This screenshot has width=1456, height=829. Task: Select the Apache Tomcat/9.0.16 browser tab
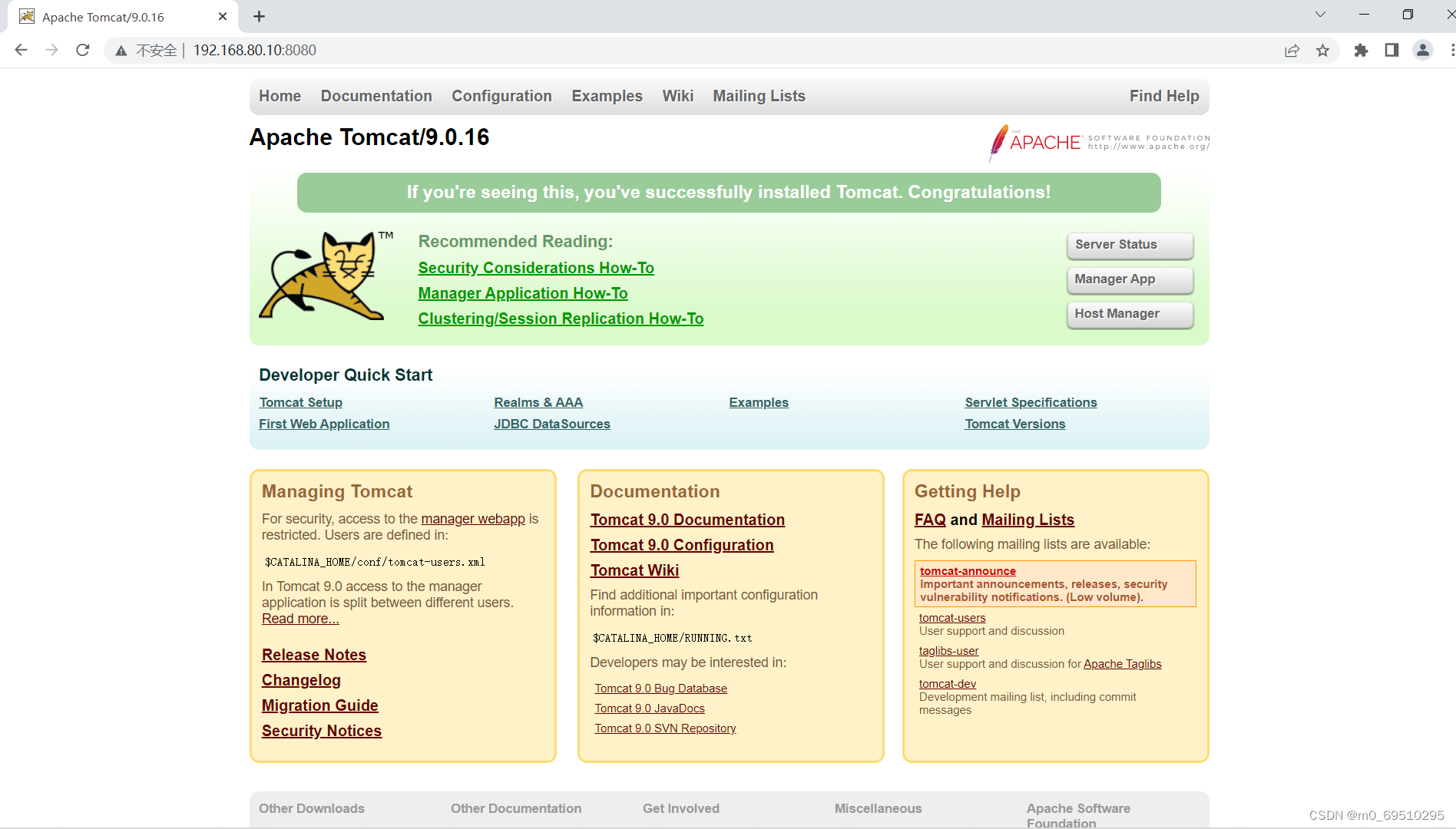[x=123, y=17]
